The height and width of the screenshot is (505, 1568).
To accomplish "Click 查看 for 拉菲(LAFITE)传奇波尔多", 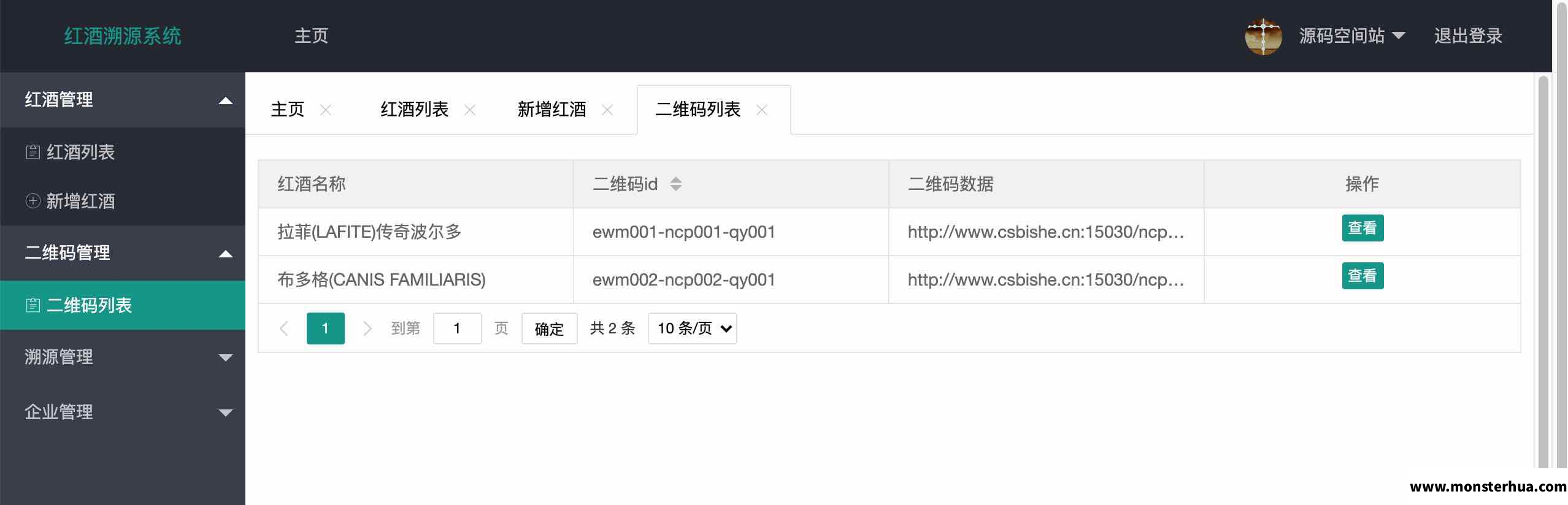I will (1362, 228).
